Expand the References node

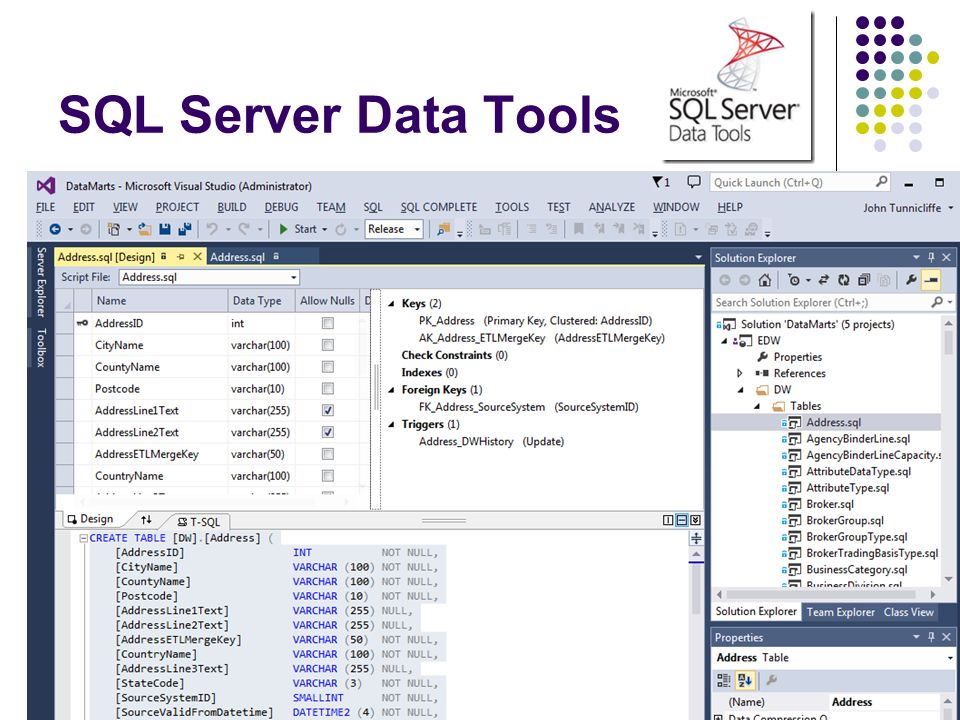[x=740, y=373]
